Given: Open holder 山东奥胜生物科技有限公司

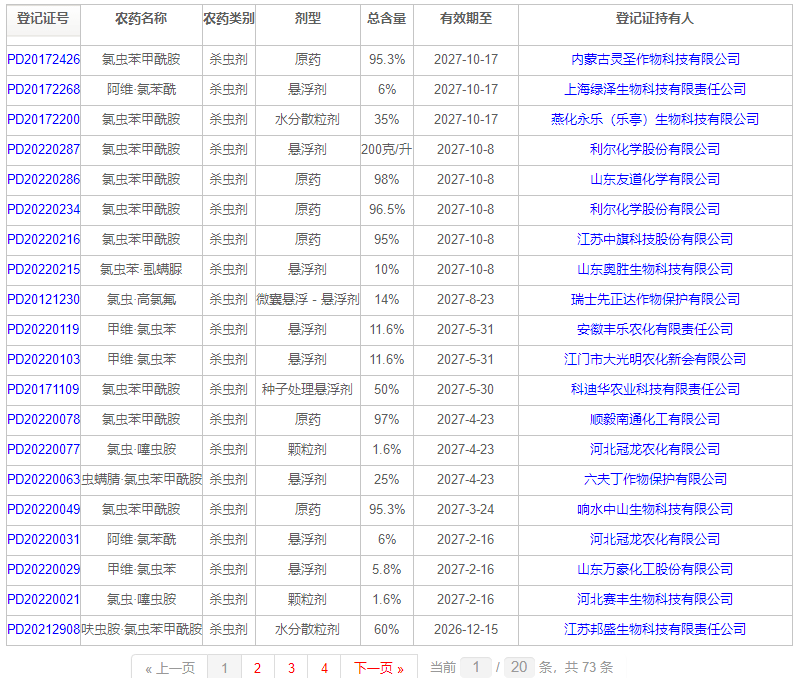Looking at the screenshot, I should coord(655,269).
